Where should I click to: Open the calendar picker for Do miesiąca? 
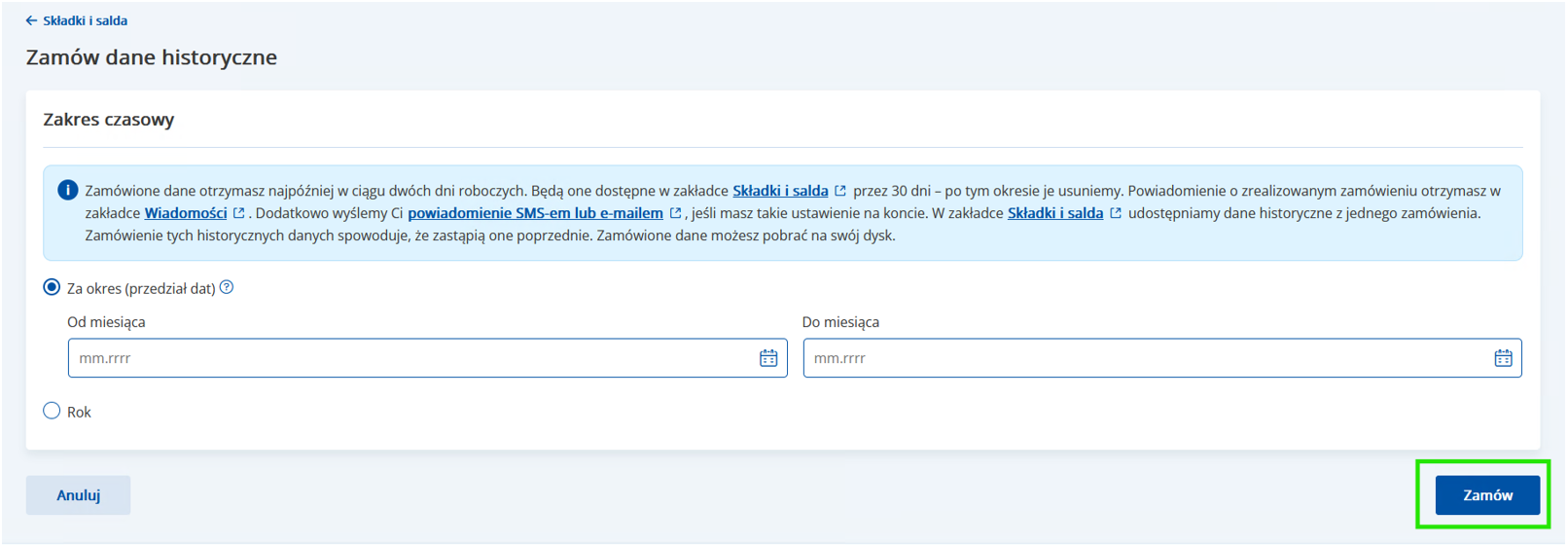(1503, 358)
